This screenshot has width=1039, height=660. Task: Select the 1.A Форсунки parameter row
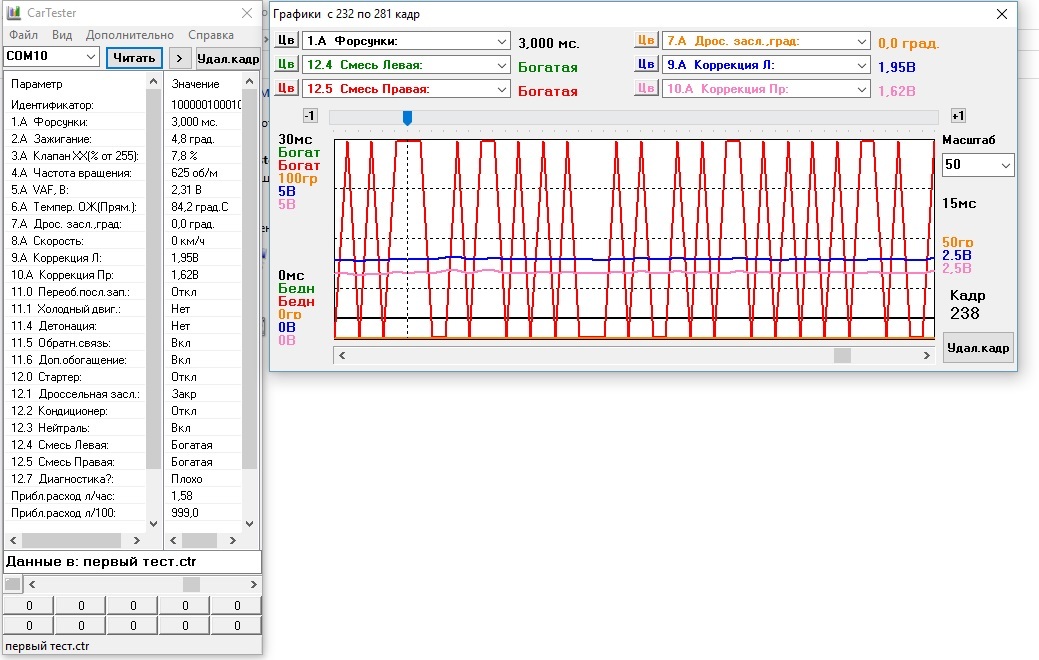[x=76, y=122]
